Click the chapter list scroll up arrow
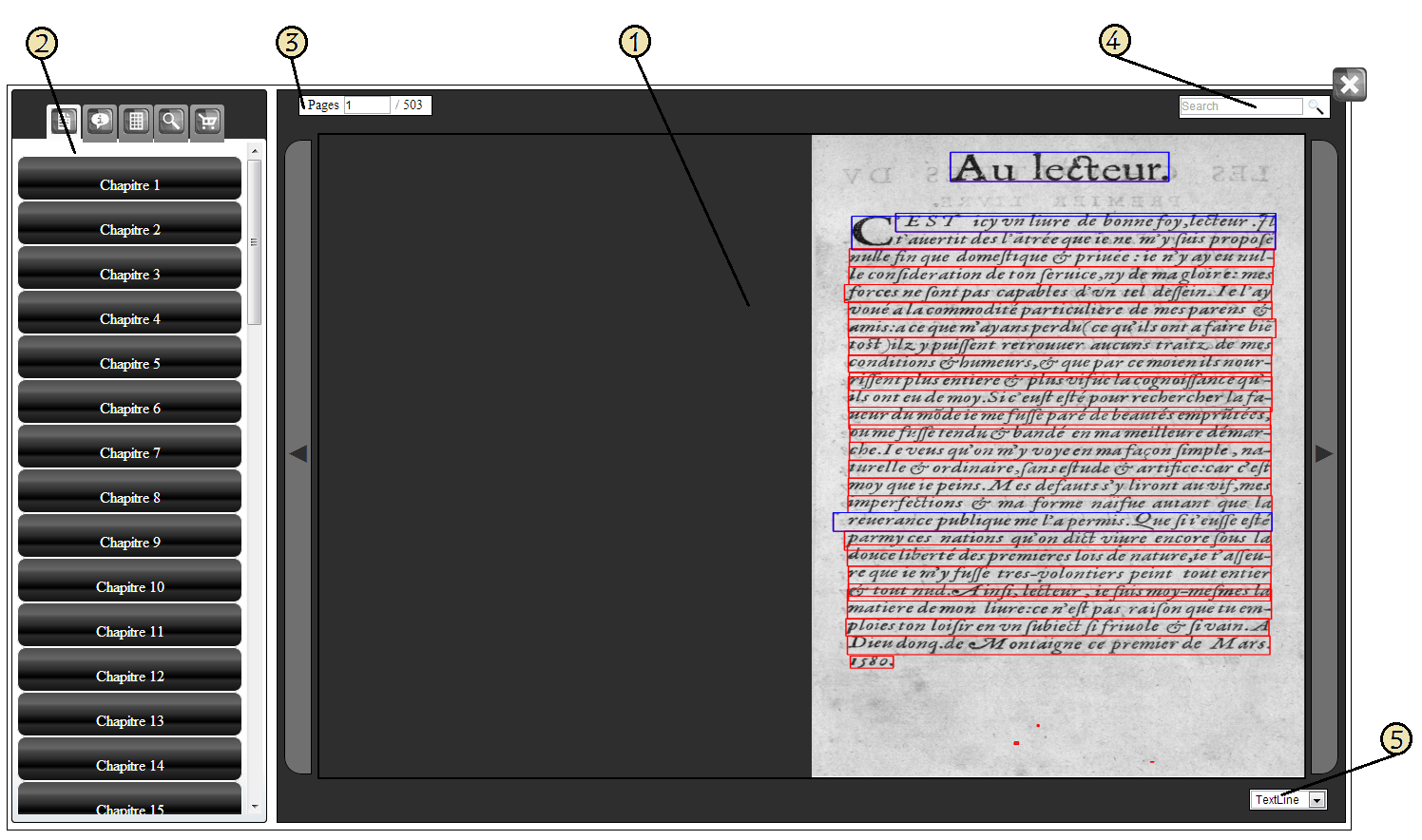 pyautogui.click(x=254, y=151)
